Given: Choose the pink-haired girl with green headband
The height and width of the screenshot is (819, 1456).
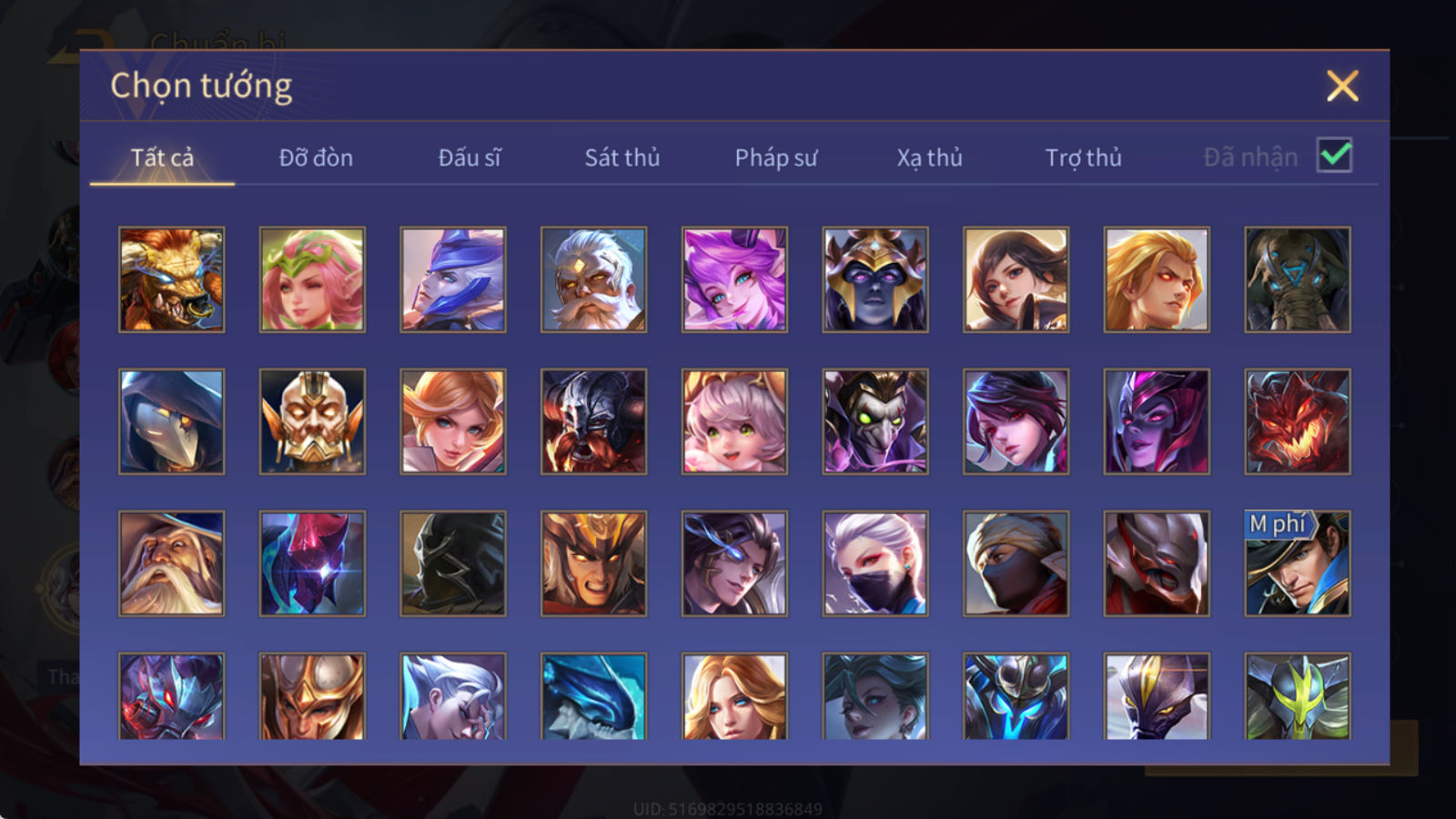Looking at the screenshot, I should tap(312, 279).
